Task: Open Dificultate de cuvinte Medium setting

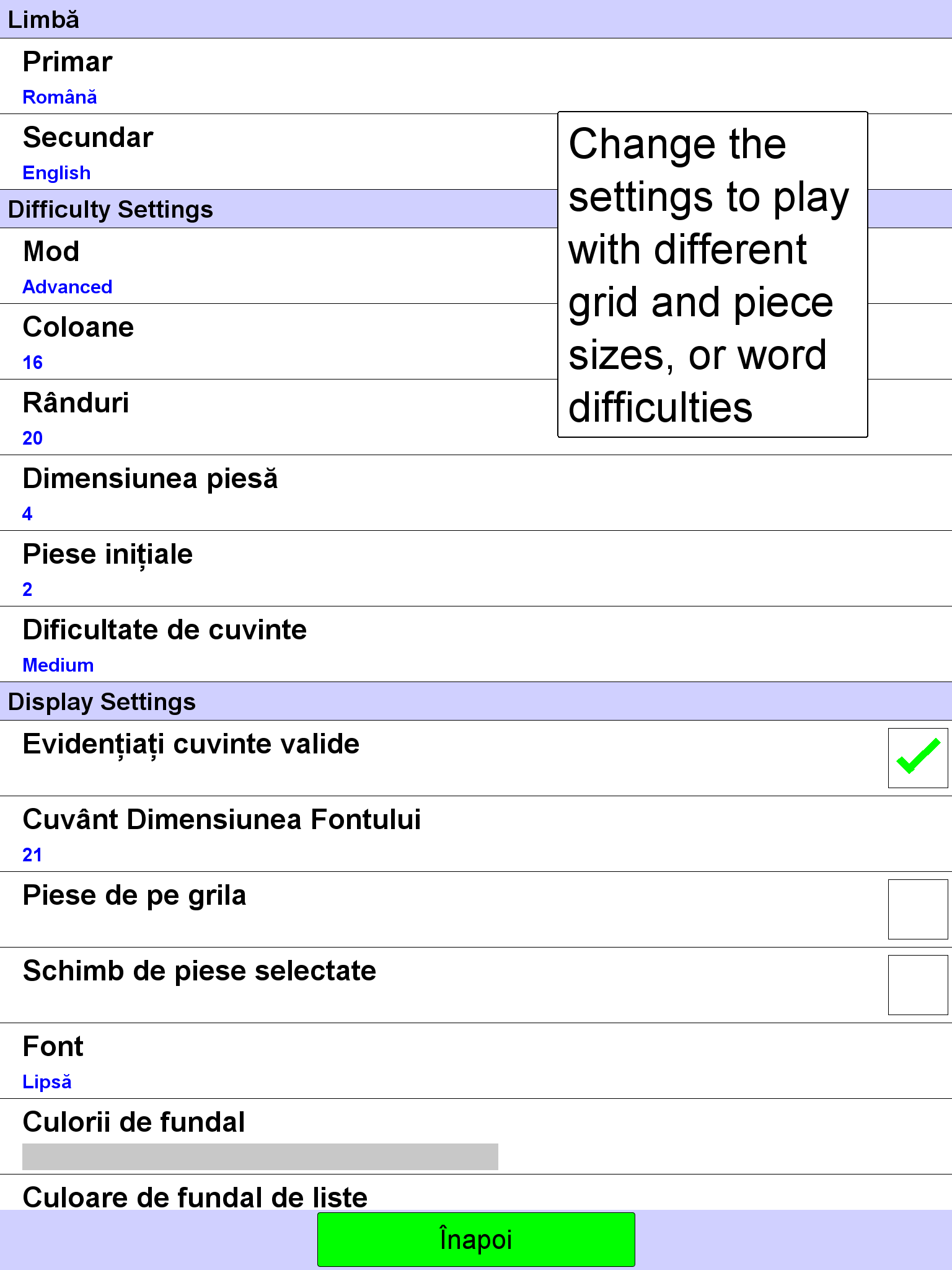Action: point(476,644)
